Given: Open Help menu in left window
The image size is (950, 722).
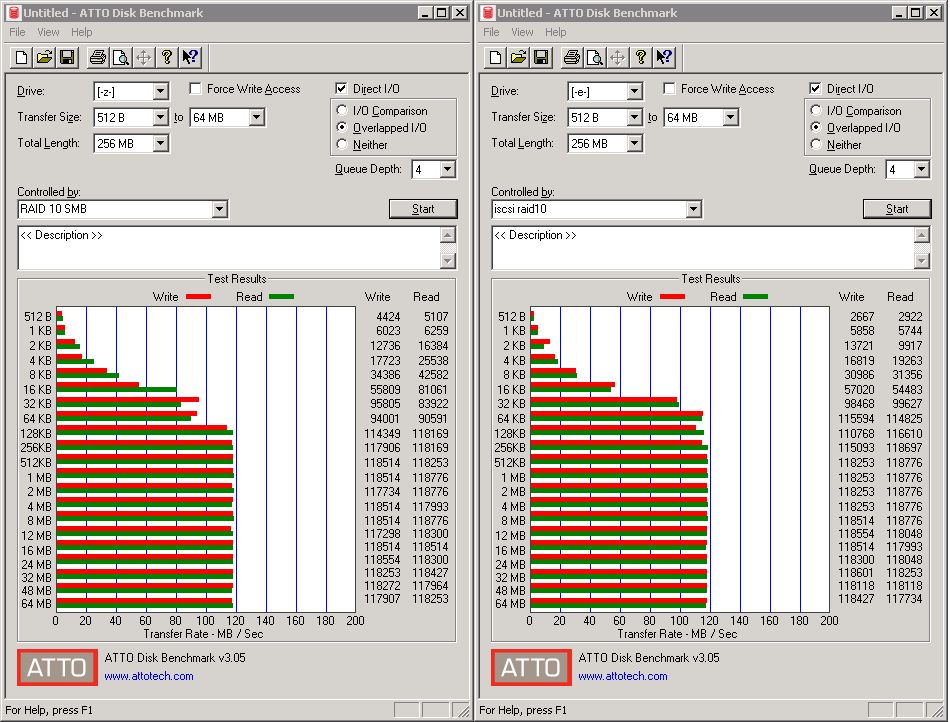Looking at the screenshot, I should pos(82,32).
